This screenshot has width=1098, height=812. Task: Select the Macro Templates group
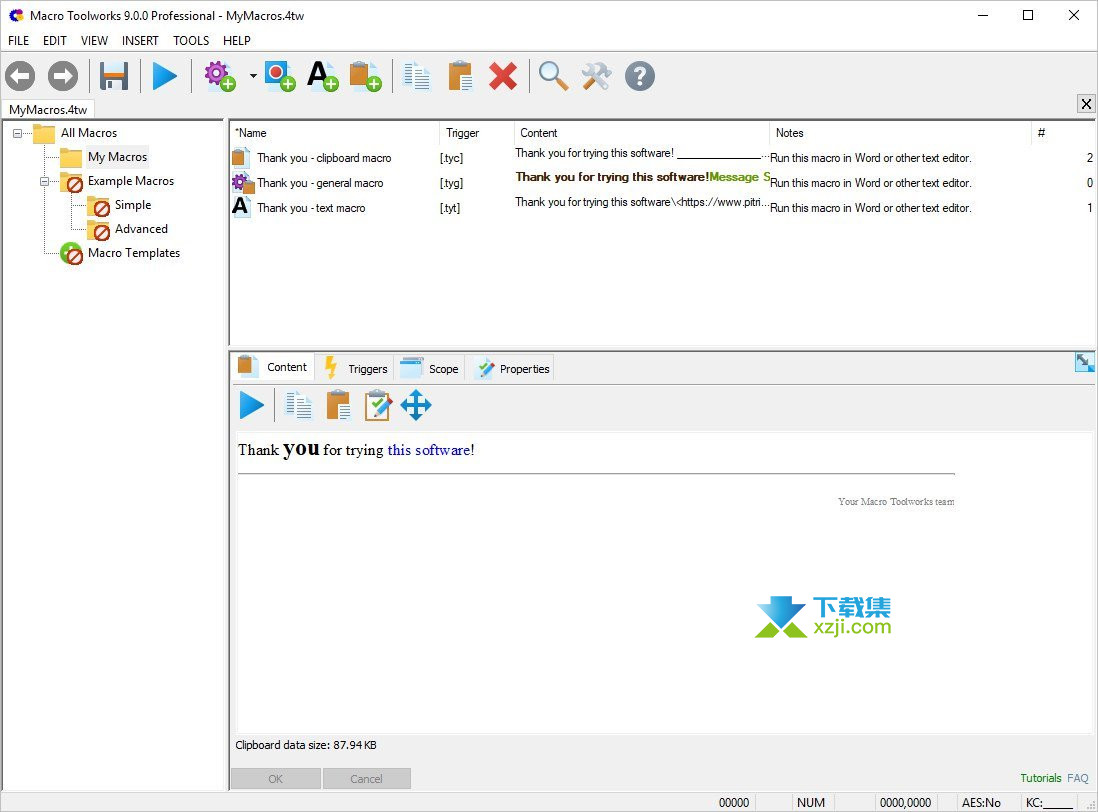tap(134, 253)
